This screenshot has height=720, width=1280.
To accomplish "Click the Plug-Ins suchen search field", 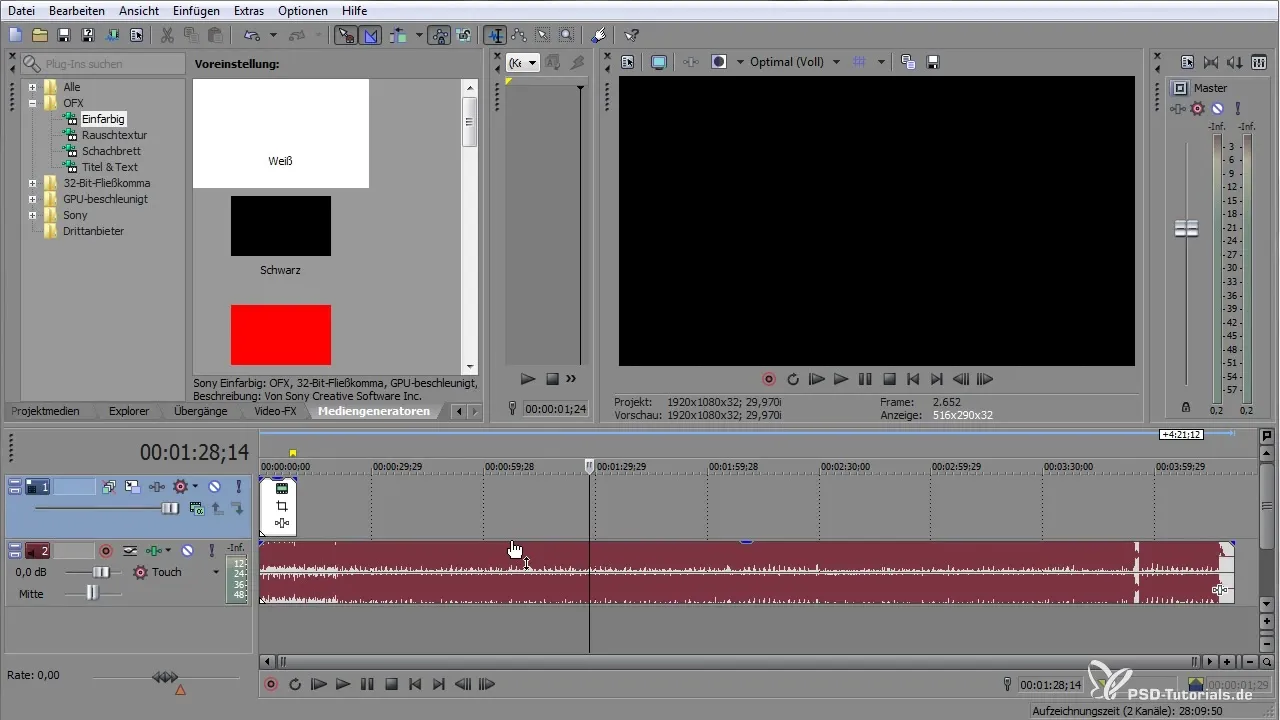I will pos(104,64).
